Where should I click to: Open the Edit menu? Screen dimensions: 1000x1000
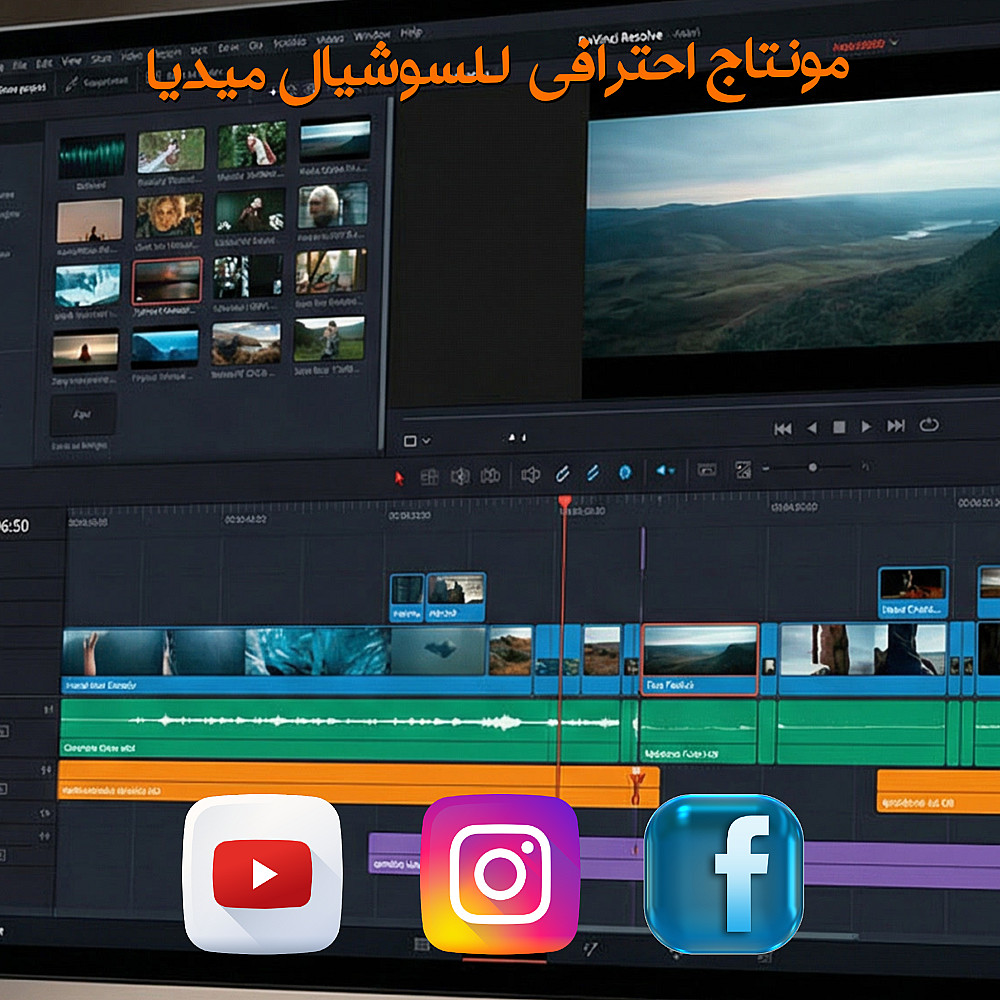44,63
